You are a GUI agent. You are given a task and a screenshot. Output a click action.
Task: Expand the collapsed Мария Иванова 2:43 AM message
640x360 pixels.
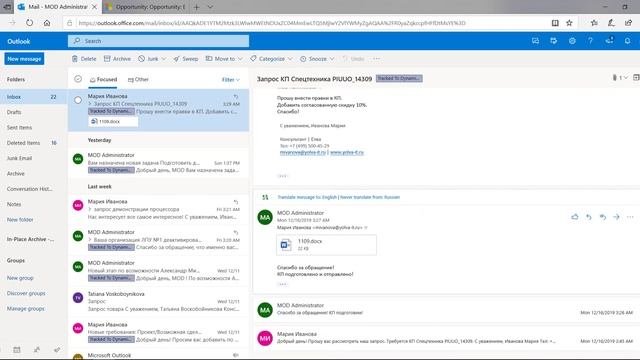pos(447,337)
